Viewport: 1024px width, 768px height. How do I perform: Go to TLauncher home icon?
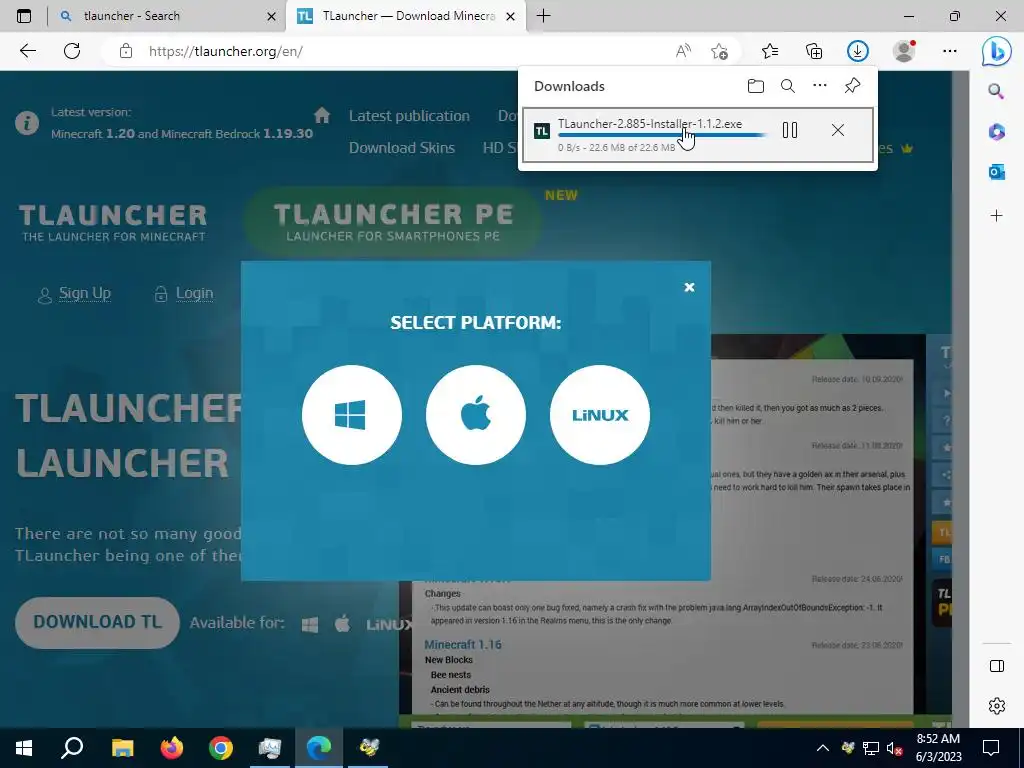pos(322,116)
